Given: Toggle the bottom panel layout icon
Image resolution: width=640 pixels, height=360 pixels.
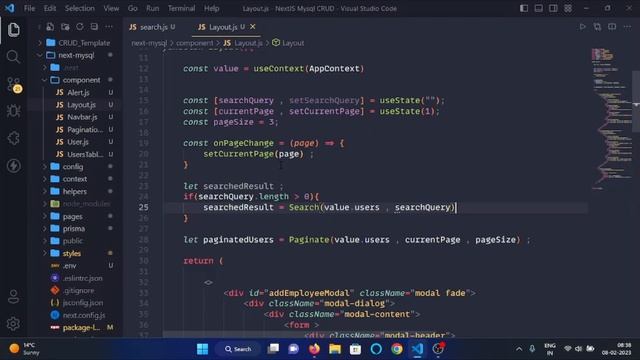Looking at the screenshot, I should (x=539, y=8).
